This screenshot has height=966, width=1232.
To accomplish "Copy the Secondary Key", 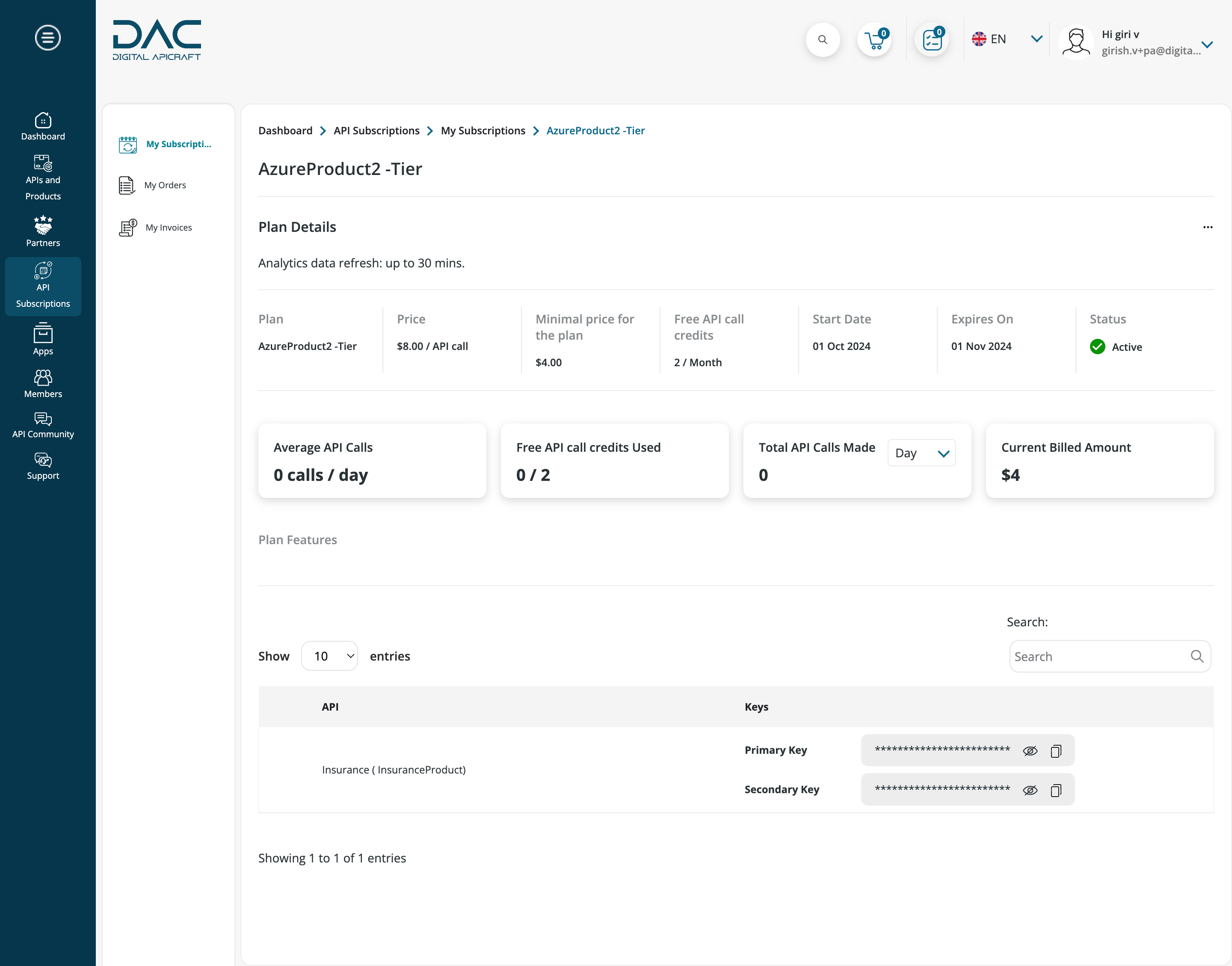I will tap(1056, 790).
